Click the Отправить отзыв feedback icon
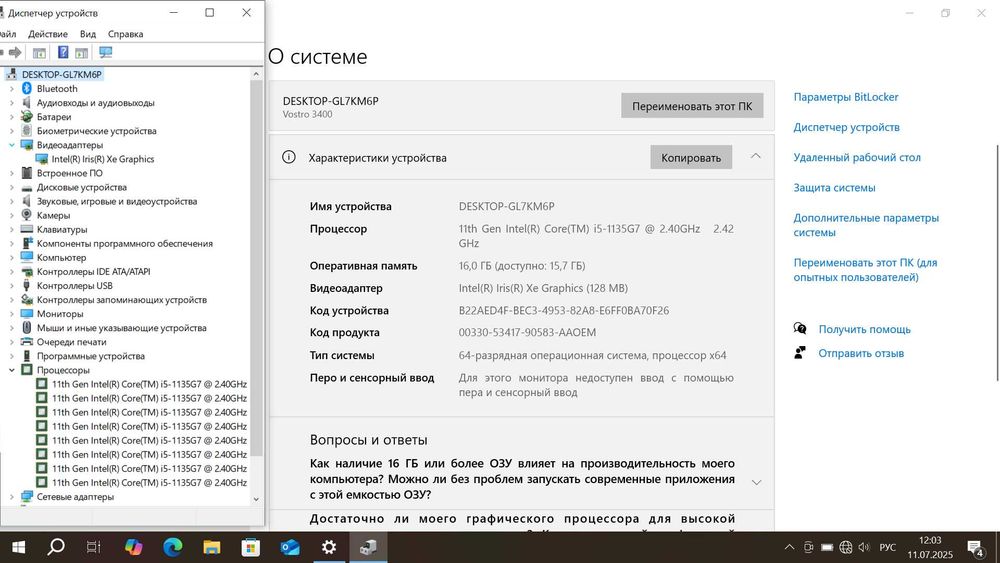 pos(800,352)
